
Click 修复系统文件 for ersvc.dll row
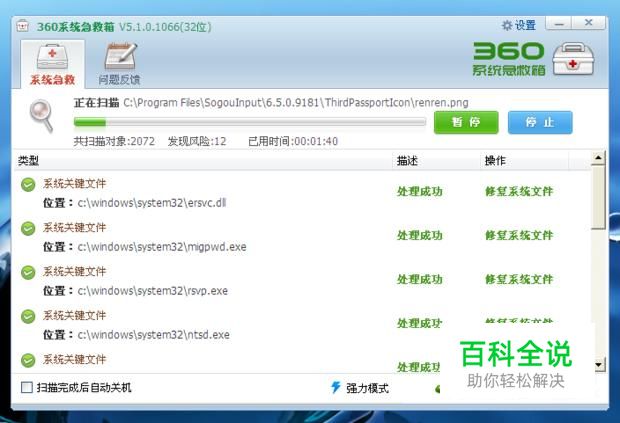[x=519, y=191]
